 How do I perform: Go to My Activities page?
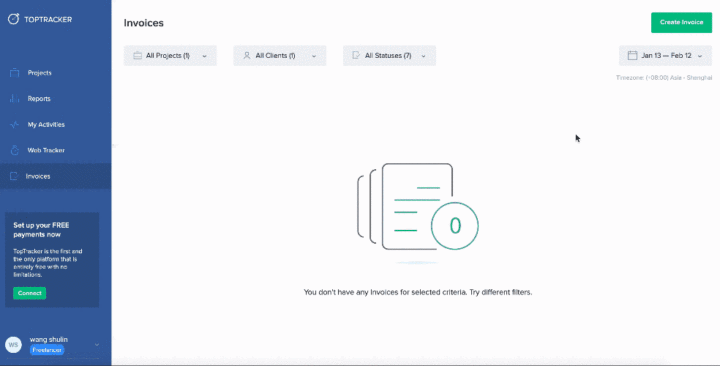pyautogui.click(x=56, y=124)
